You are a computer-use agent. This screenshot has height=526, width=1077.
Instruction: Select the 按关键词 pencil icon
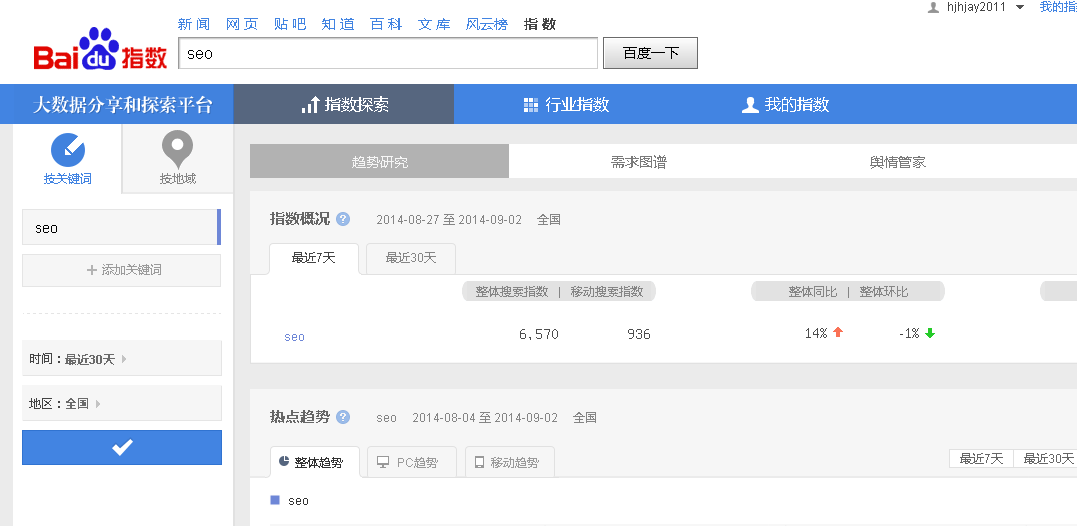[68, 150]
